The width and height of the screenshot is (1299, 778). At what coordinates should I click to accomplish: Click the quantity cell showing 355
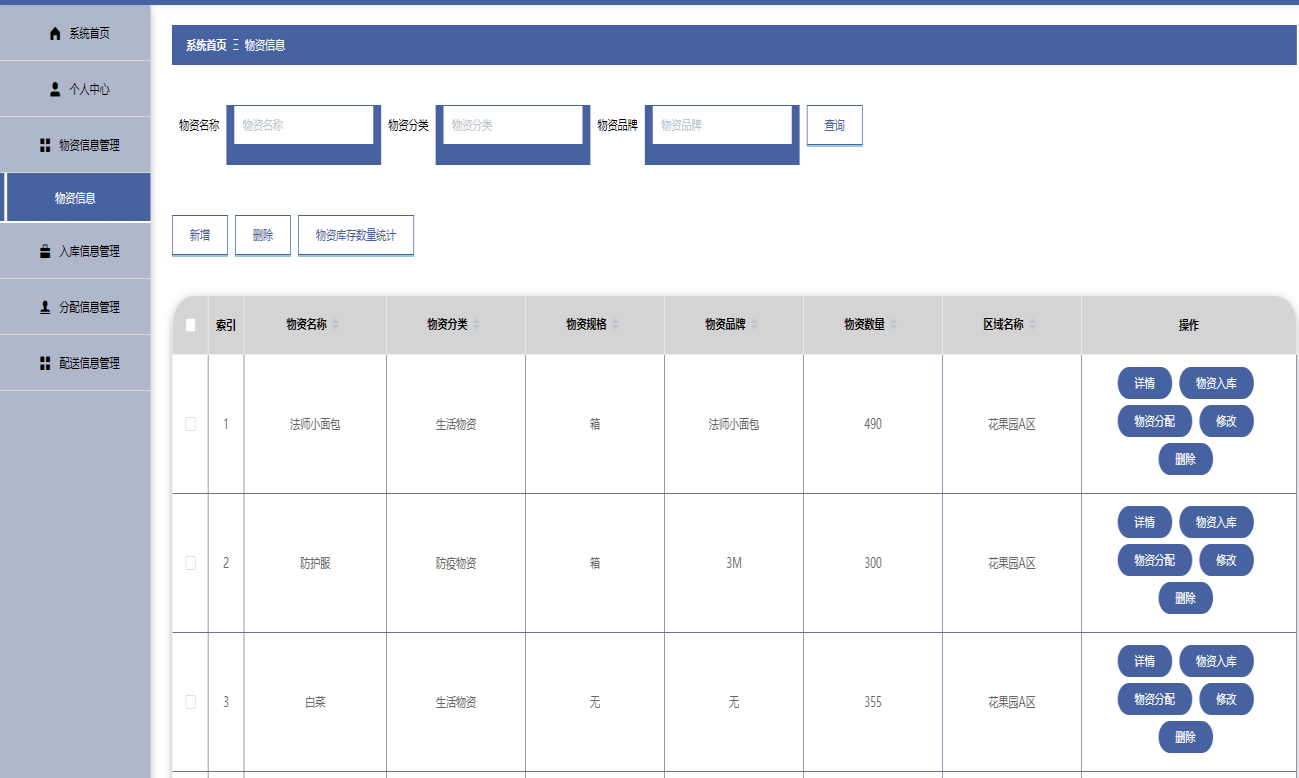point(873,702)
